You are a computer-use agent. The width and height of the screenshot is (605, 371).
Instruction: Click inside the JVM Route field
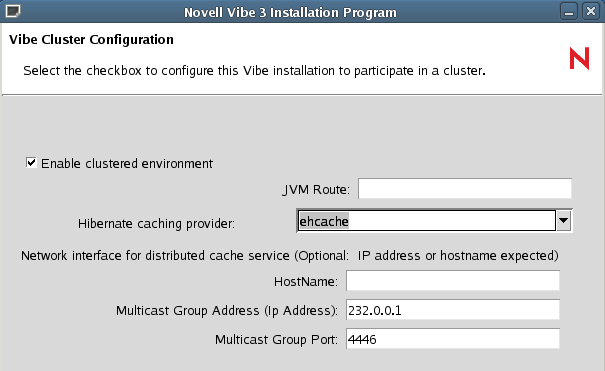coord(465,189)
